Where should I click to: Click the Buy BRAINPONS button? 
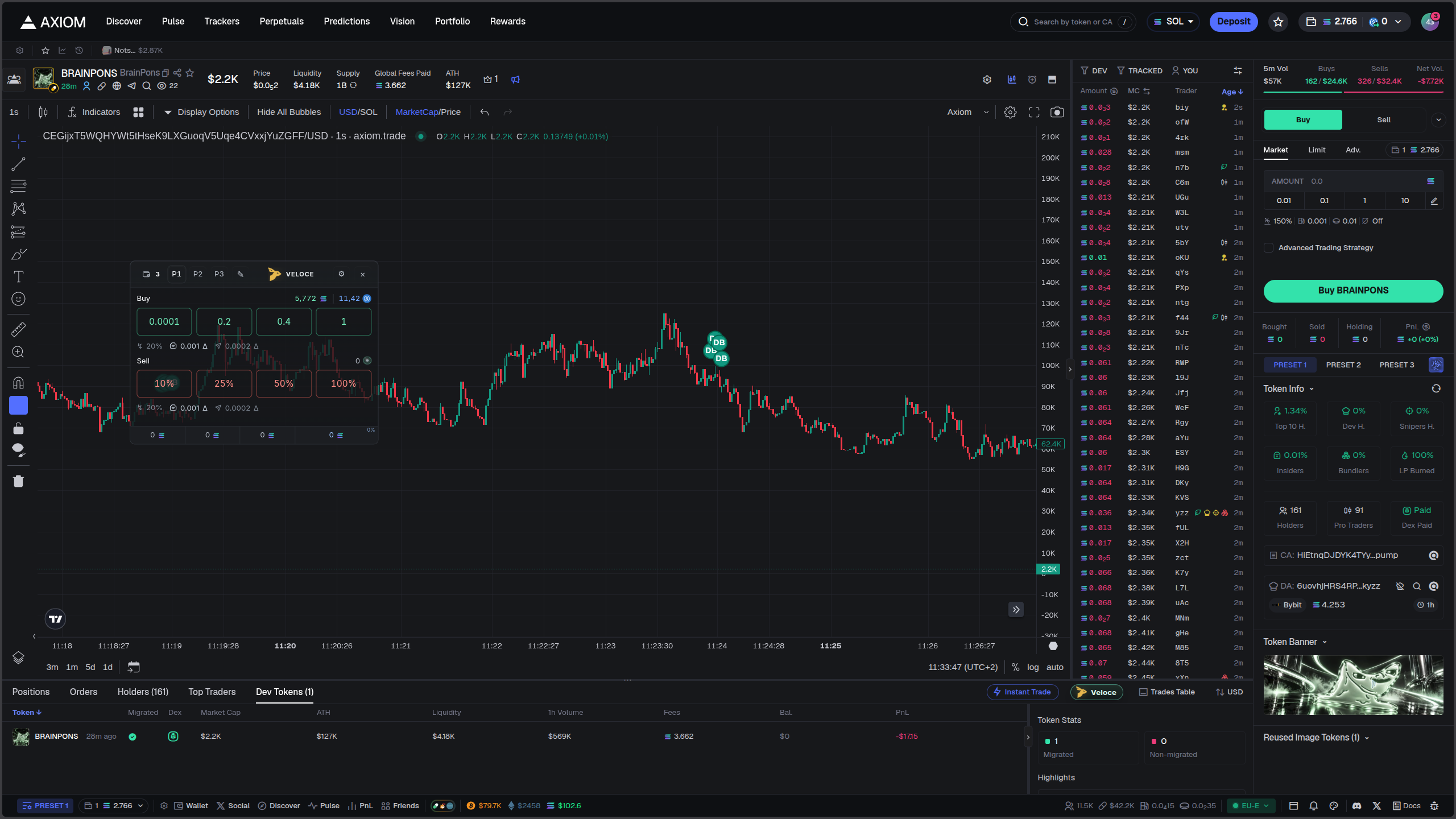point(1353,290)
